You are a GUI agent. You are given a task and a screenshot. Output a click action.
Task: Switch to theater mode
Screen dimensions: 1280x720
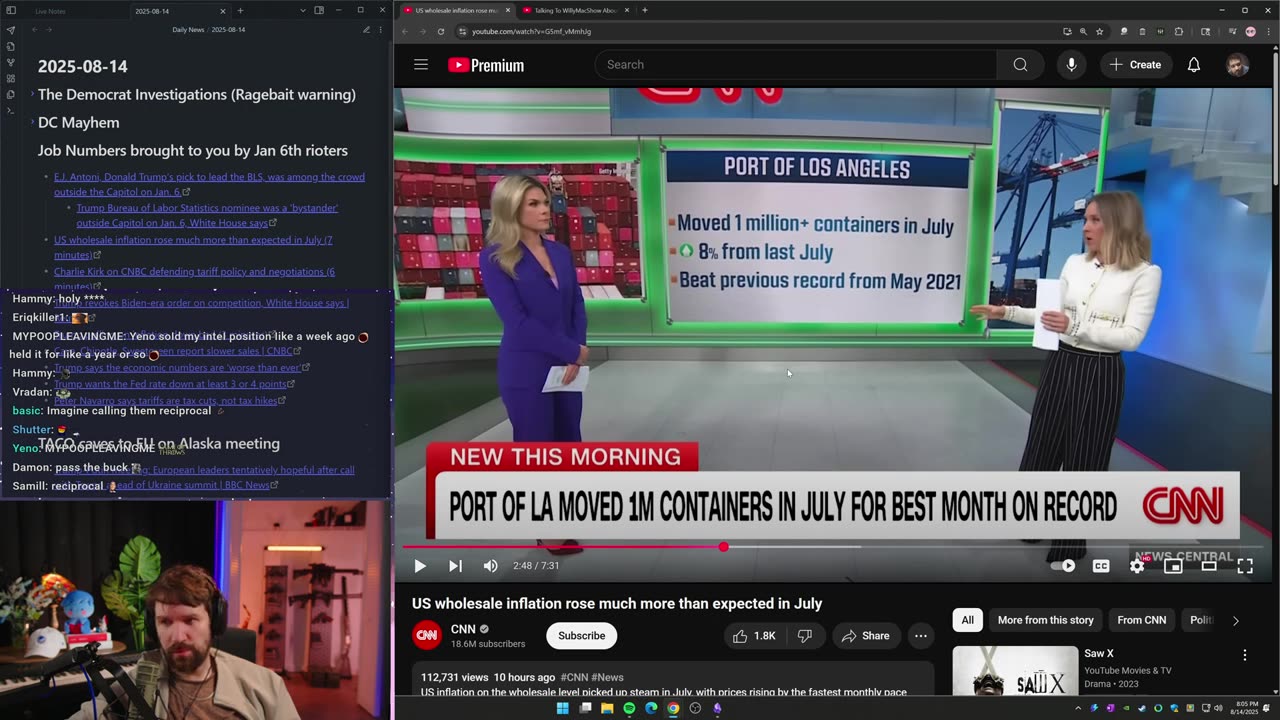coord(1209,566)
